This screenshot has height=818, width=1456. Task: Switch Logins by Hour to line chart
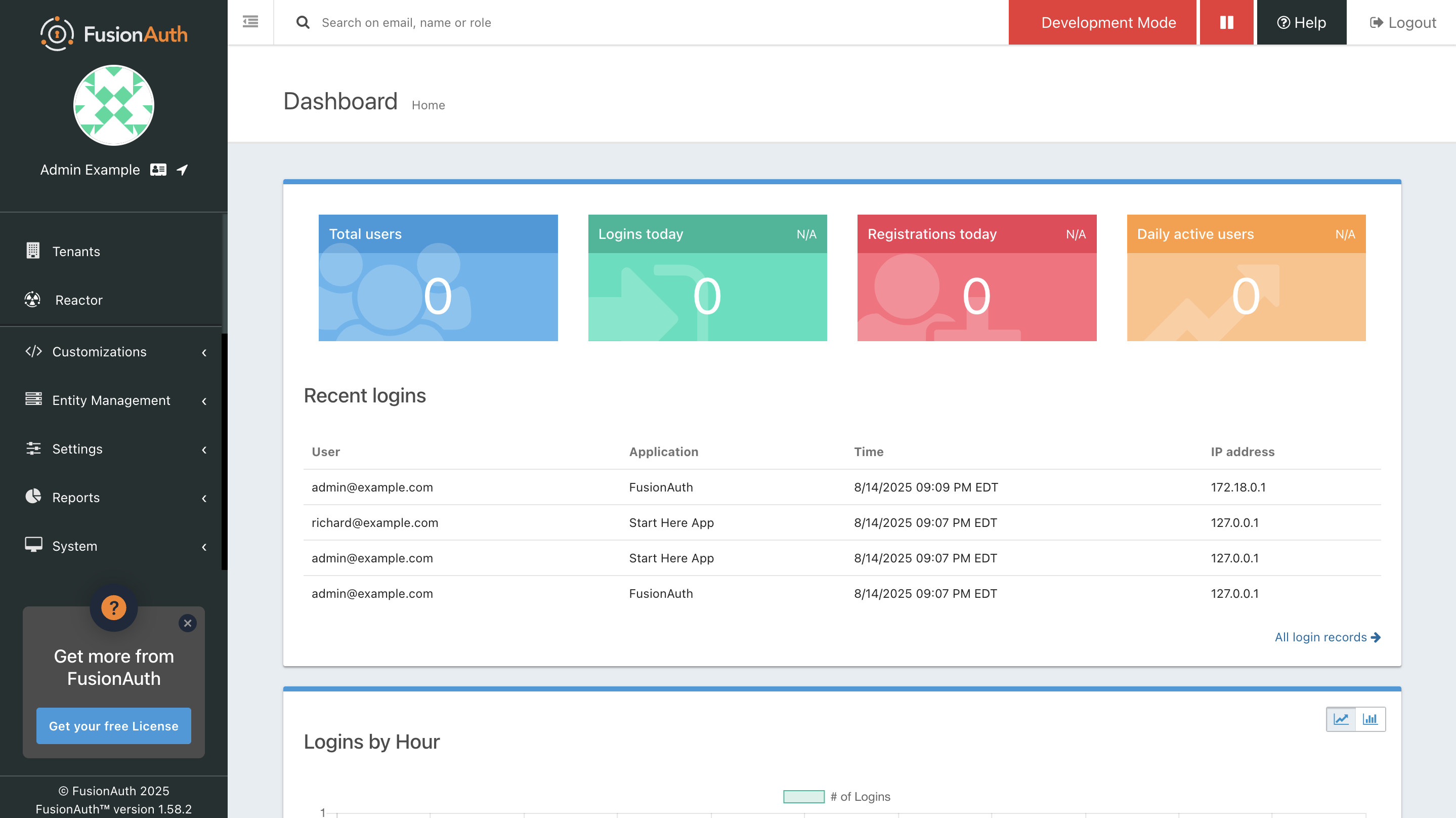(x=1342, y=719)
